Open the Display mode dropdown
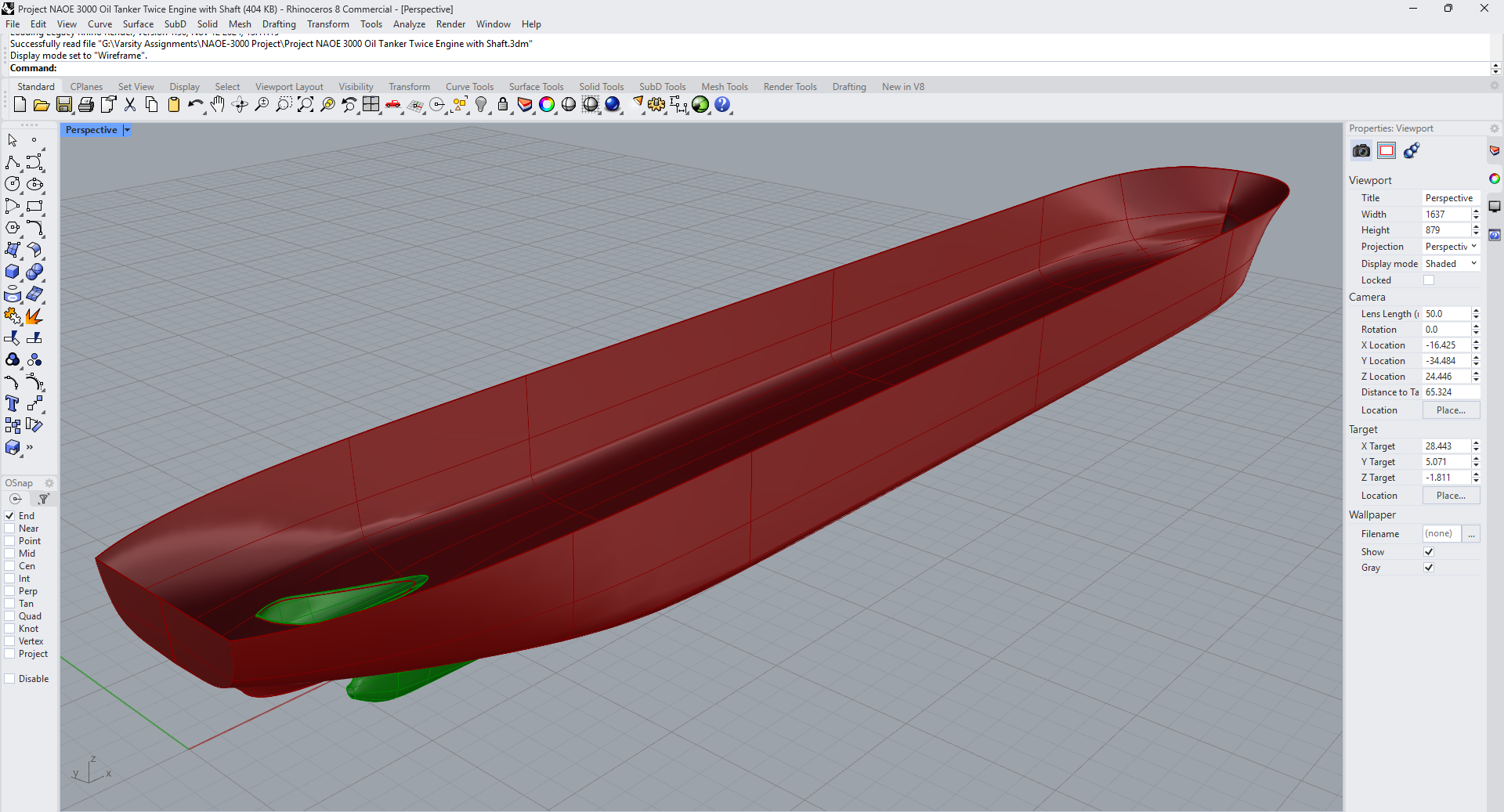Image resolution: width=1504 pixels, height=812 pixels. point(1451,264)
